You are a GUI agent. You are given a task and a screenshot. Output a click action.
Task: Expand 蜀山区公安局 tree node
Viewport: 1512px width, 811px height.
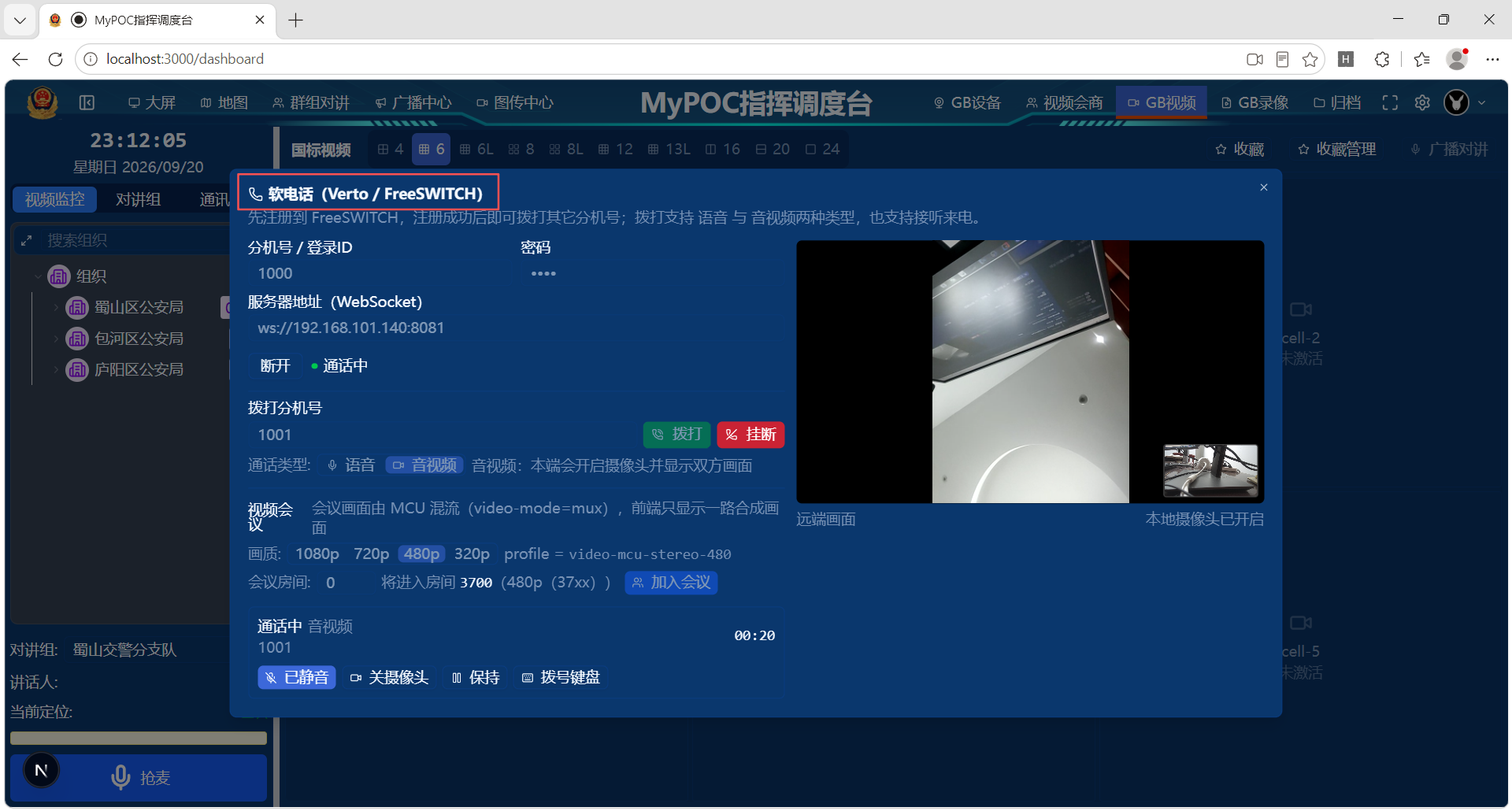(x=56, y=308)
